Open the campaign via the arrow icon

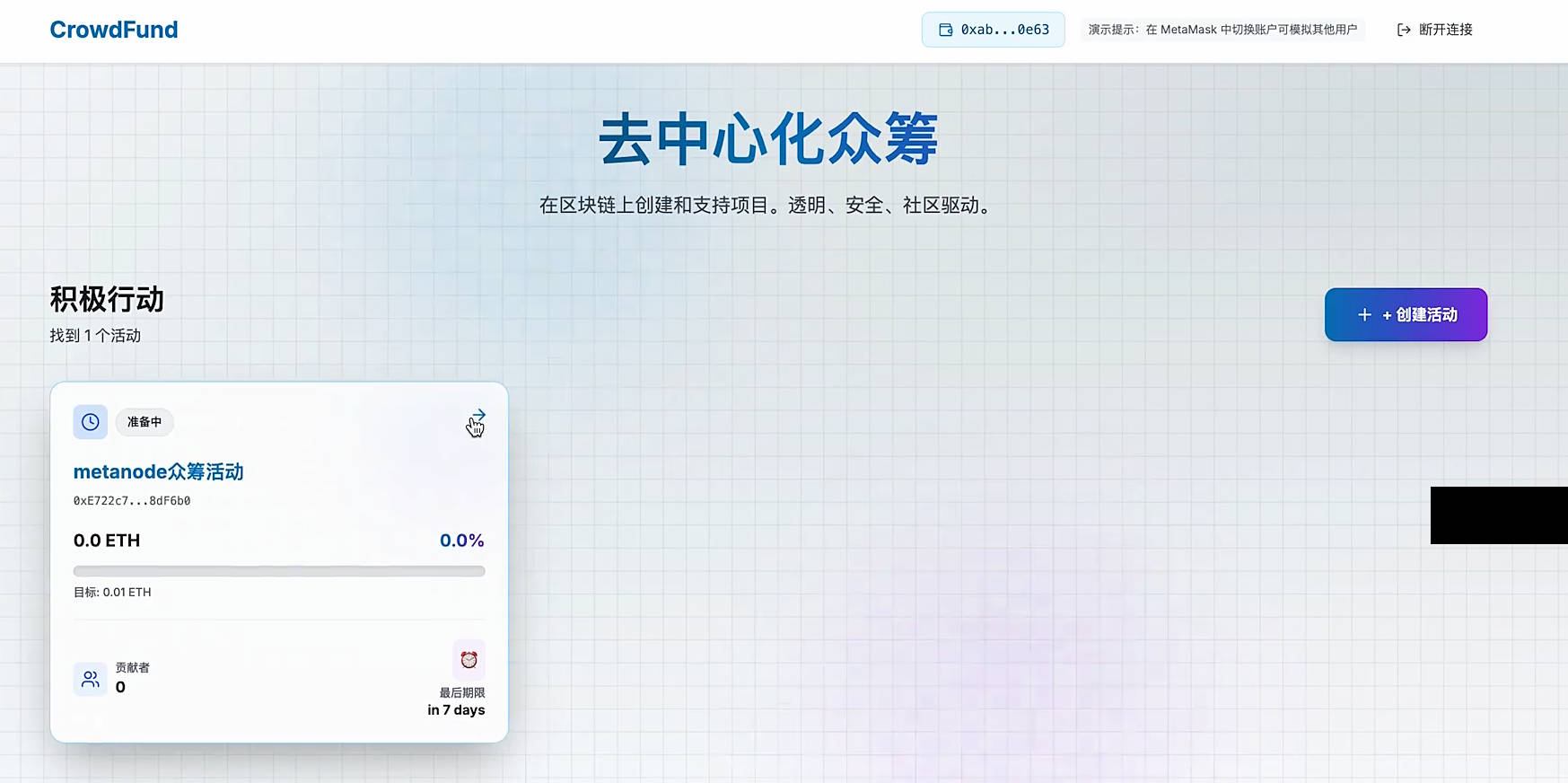coord(477,416)
